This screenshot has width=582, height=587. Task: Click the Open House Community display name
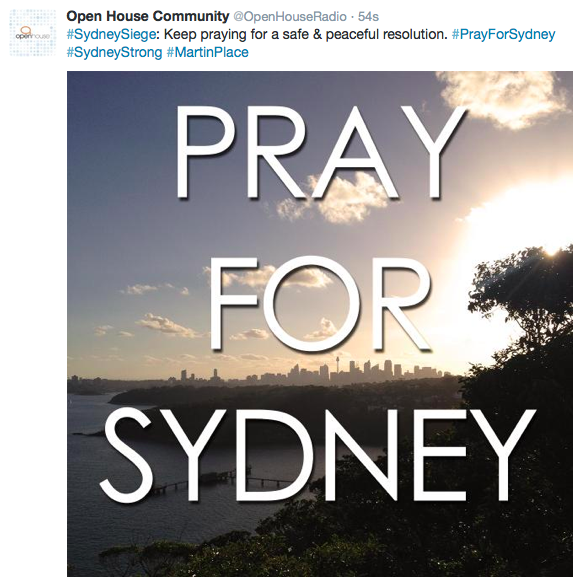147,16
